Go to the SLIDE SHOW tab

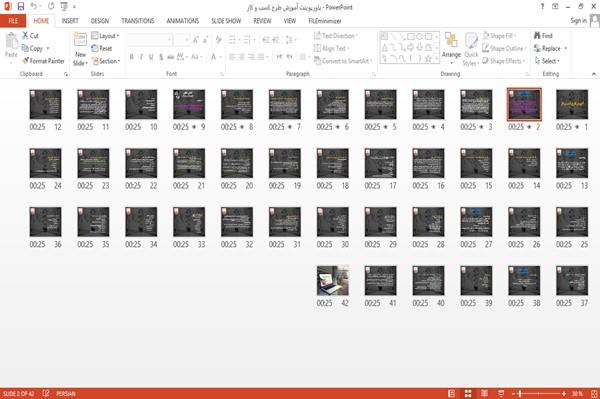pos(226,21)
